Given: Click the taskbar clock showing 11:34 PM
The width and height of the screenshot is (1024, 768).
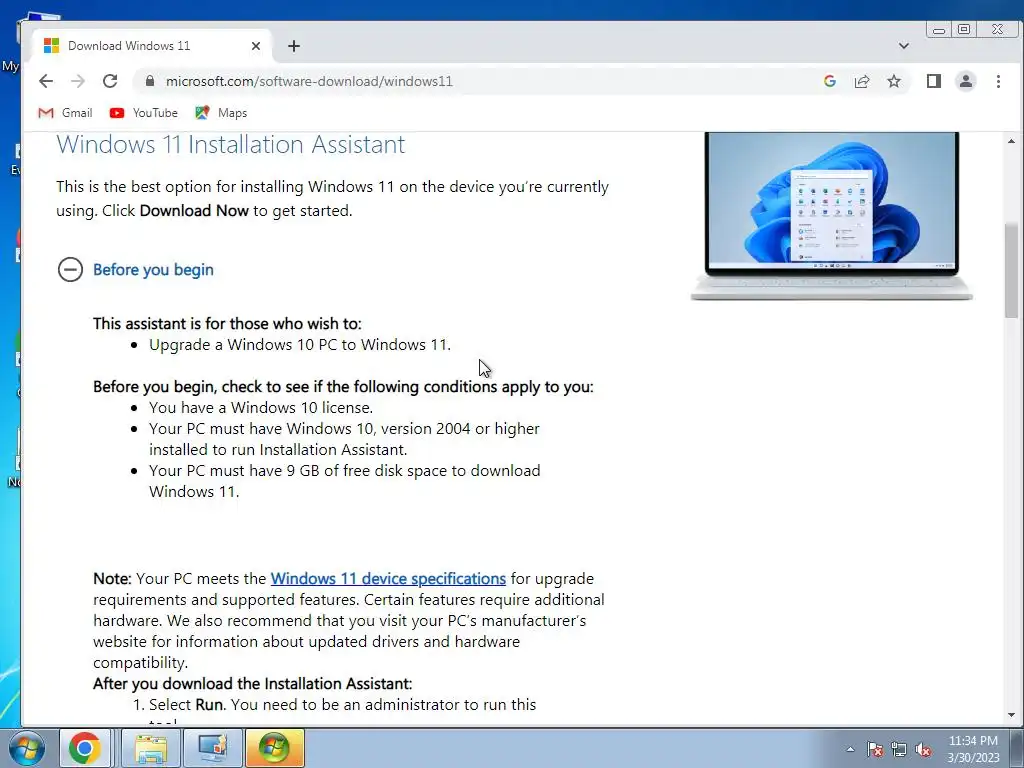Looking at the screenshot, I should [973, 749].
